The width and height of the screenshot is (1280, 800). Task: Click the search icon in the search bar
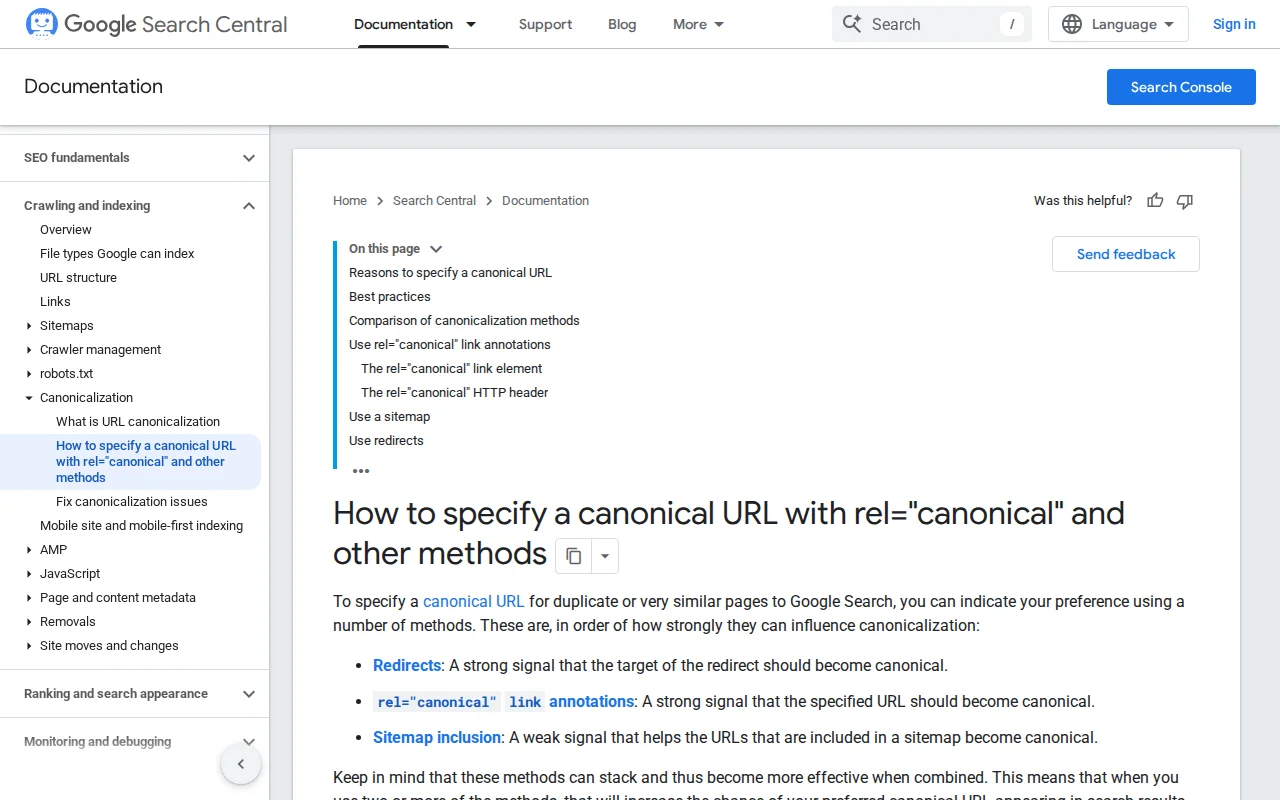[x=851, y=24]
